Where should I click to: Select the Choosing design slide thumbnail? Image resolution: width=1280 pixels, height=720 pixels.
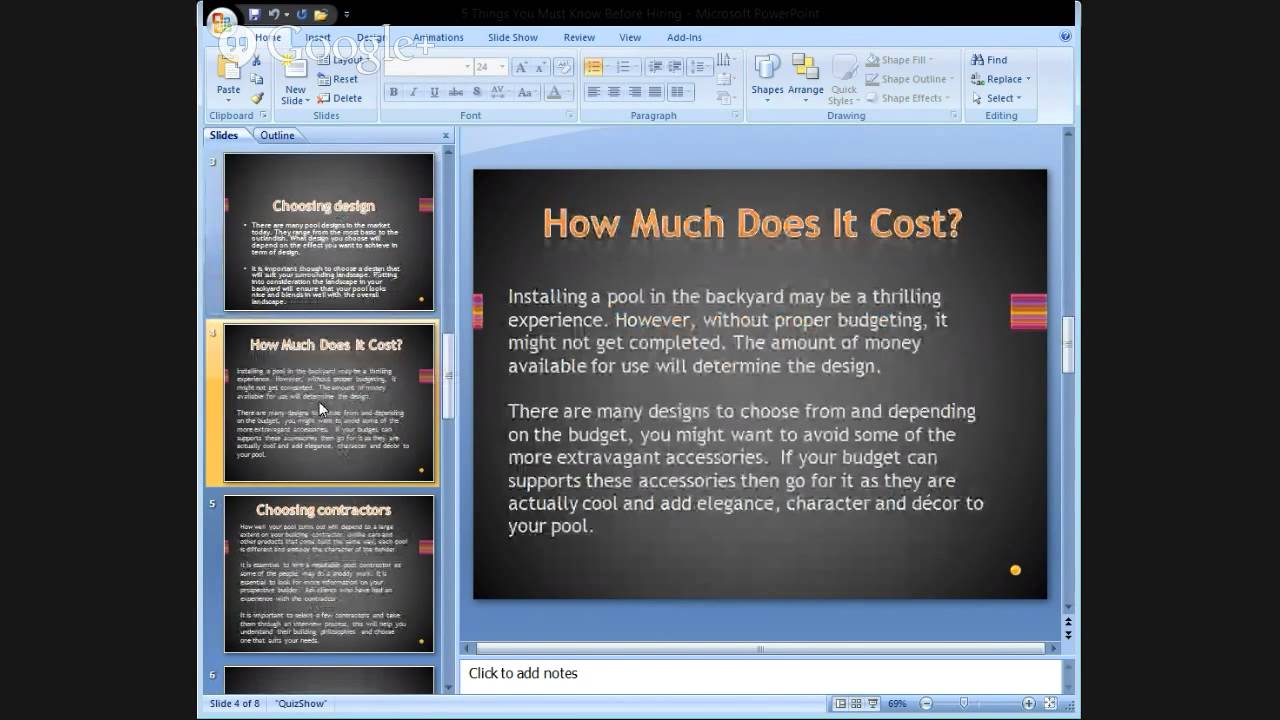[x=329, y=231]
